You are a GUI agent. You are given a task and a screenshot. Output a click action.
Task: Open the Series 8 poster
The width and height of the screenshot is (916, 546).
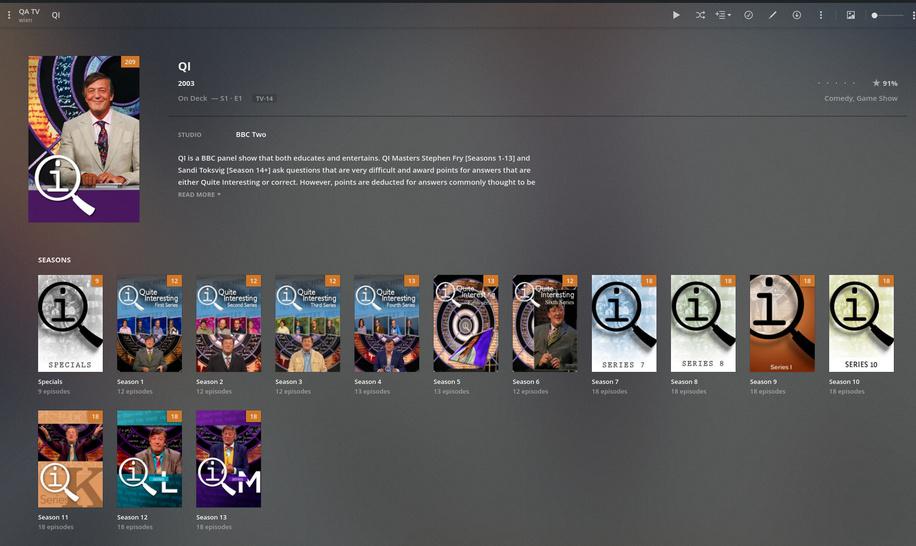click(703, 324)
